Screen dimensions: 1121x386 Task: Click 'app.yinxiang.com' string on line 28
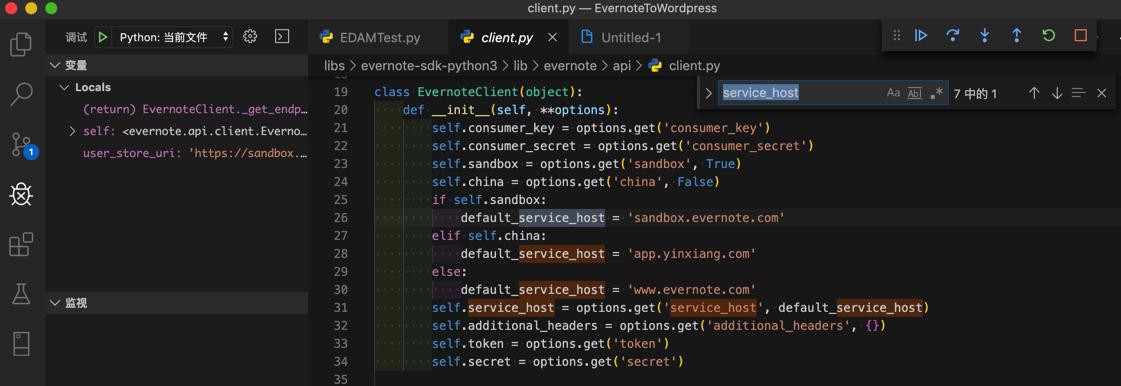[x=692, y=254]
